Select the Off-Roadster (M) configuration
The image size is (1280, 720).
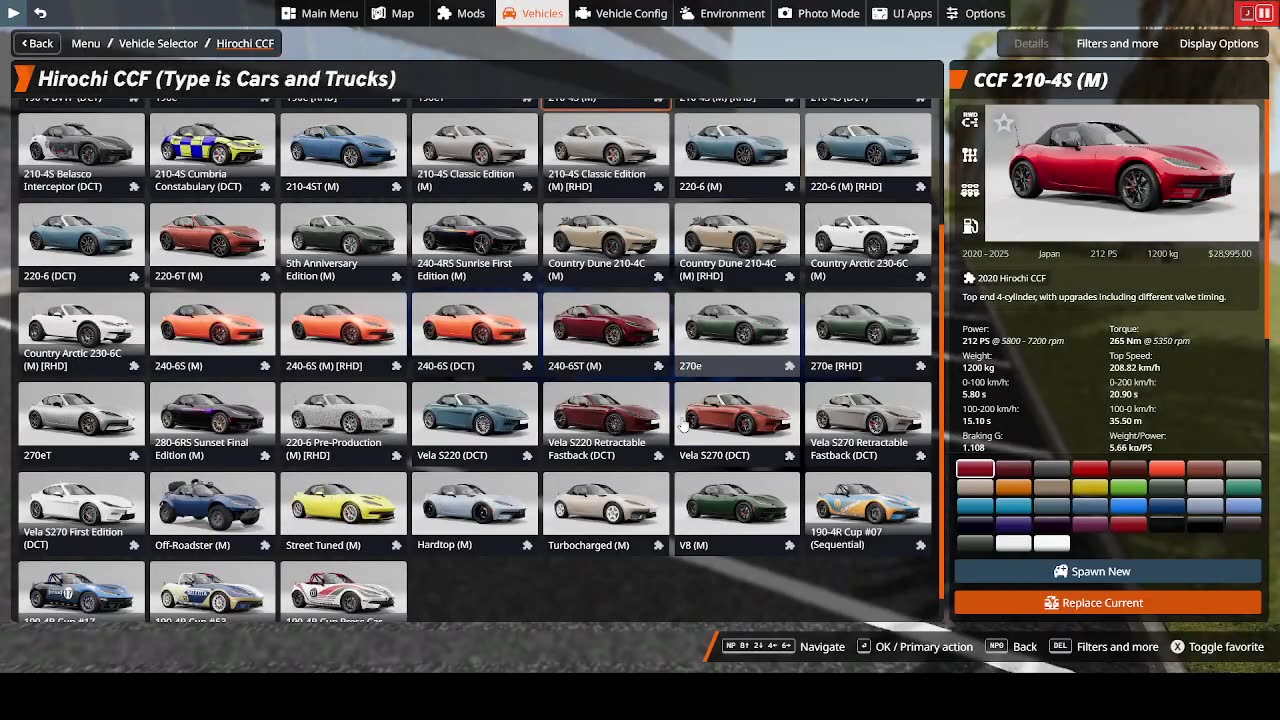pyautogui.click(x=212, y=512)
